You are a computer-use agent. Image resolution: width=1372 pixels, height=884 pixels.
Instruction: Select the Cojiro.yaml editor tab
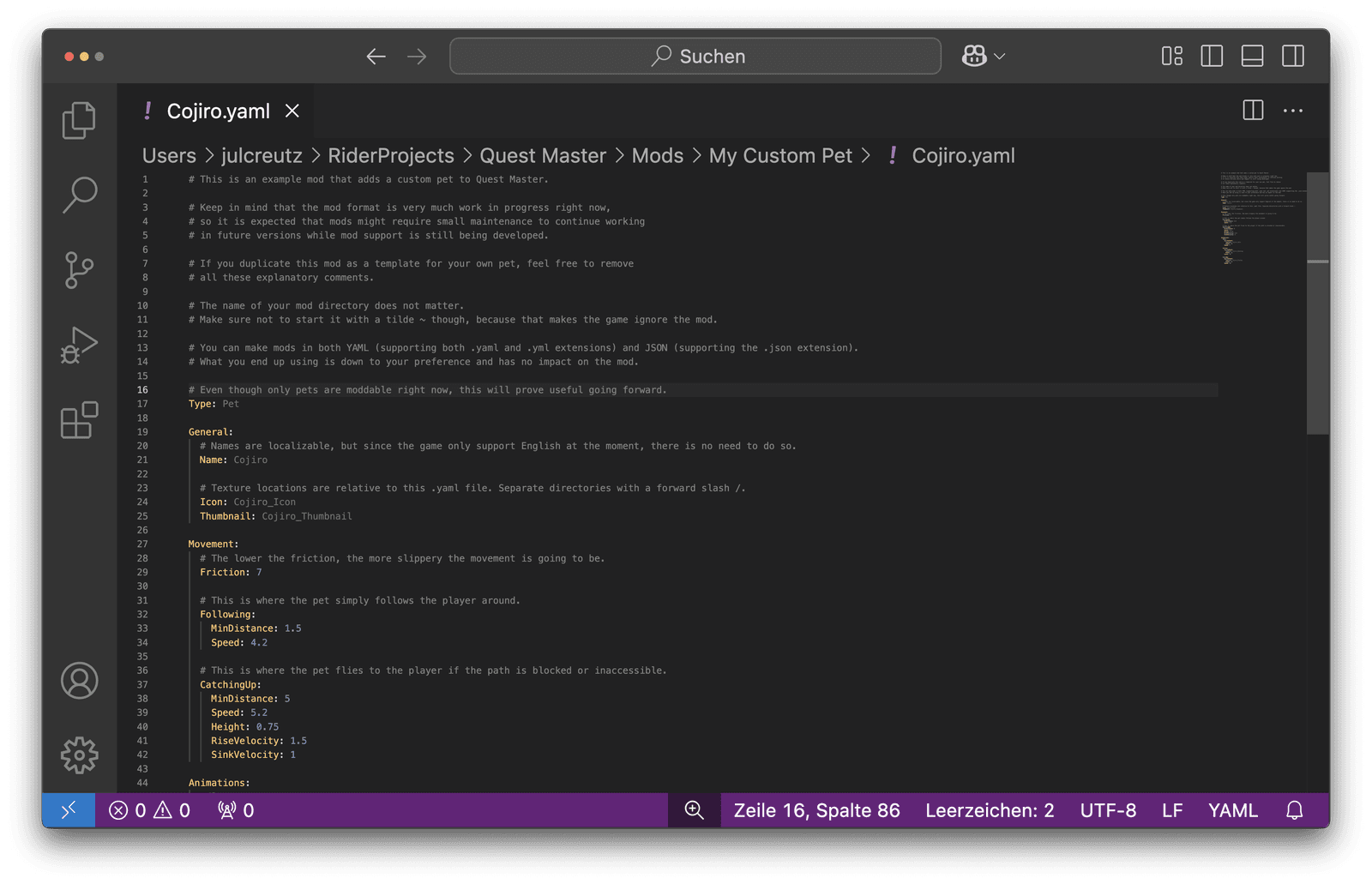coord(214,111)
